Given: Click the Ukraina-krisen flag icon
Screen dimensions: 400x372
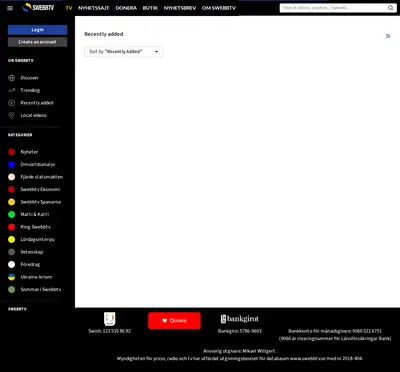Looking at the screenshot, I should [x=12, y=277].
